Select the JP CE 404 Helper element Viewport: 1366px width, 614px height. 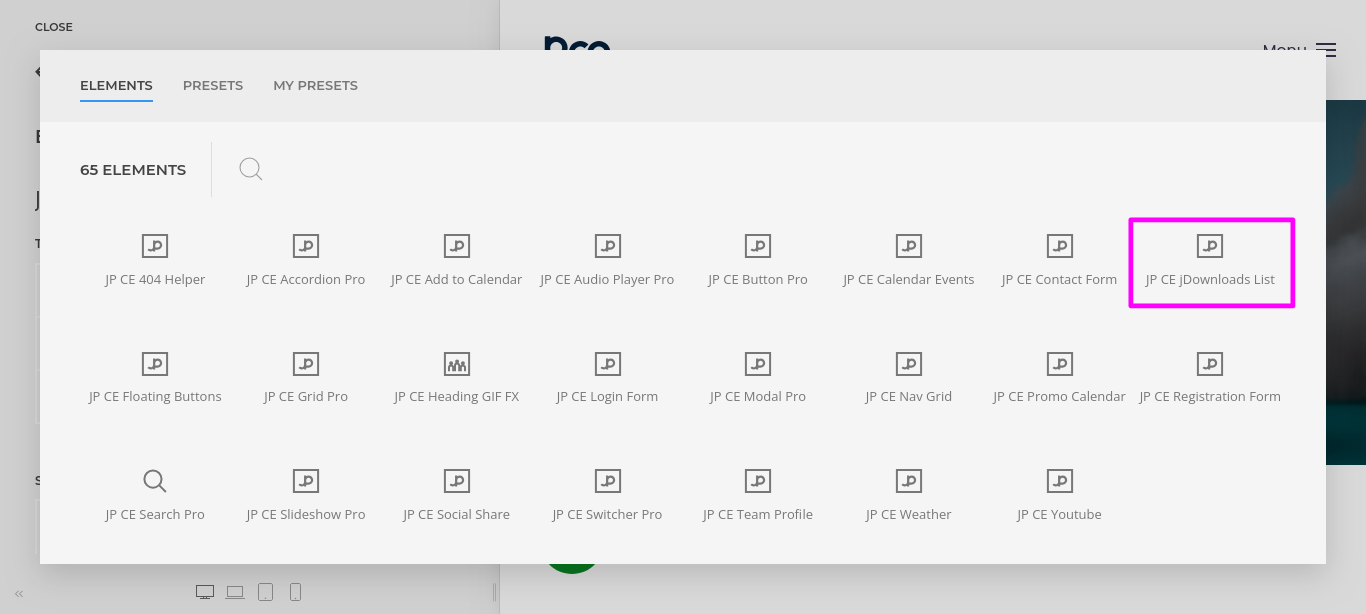[x=155, y=262]
